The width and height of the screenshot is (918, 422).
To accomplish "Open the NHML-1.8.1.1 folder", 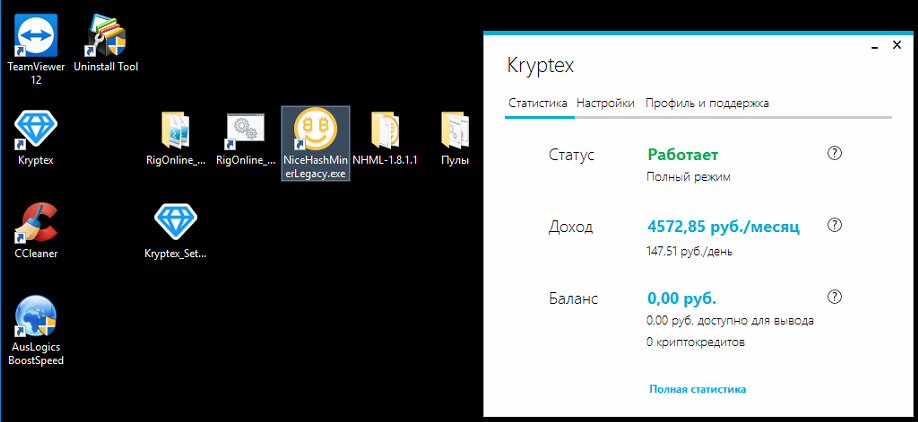I will pos(385,139).
